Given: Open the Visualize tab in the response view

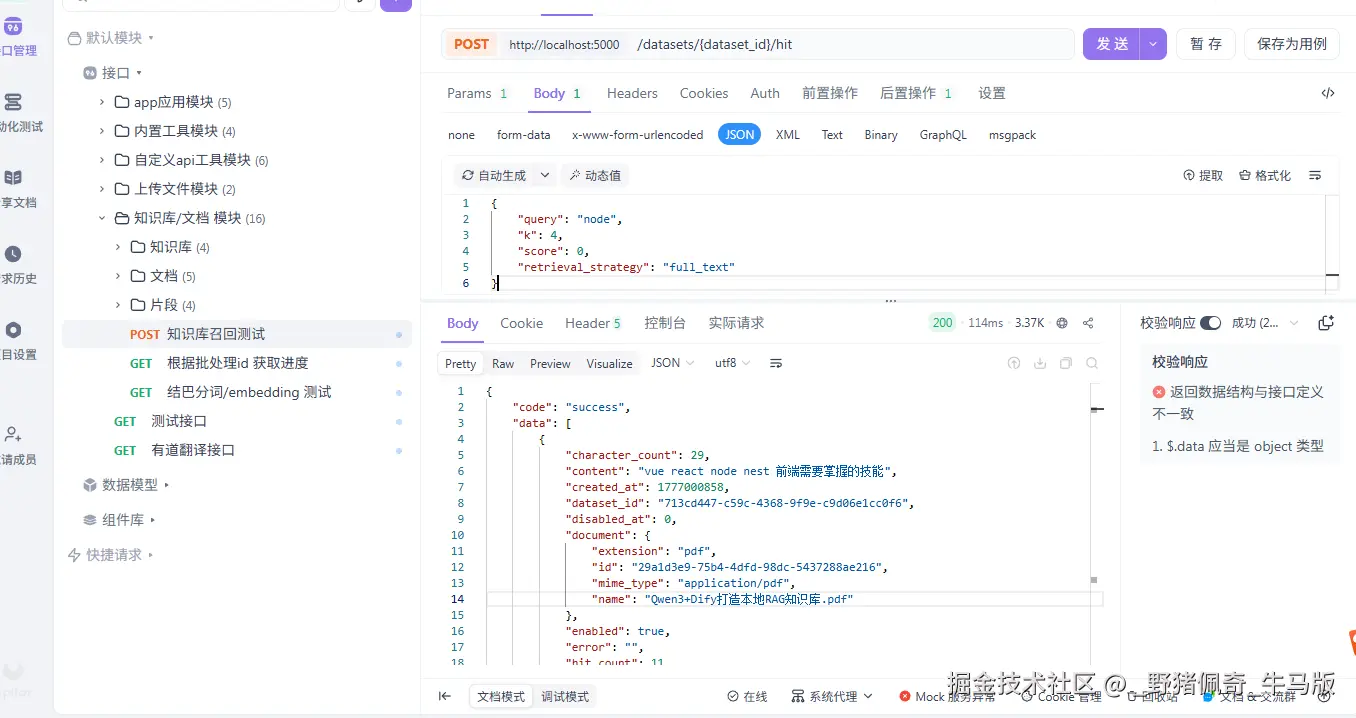Looking at the screenshot, I should 609,363.
